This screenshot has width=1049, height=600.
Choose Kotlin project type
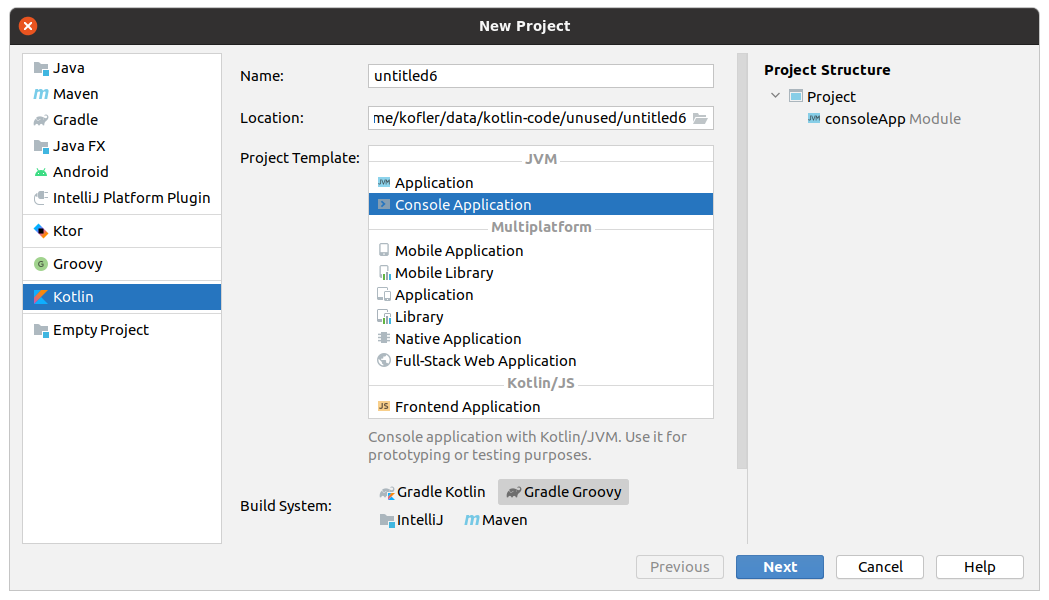point(122,297)
